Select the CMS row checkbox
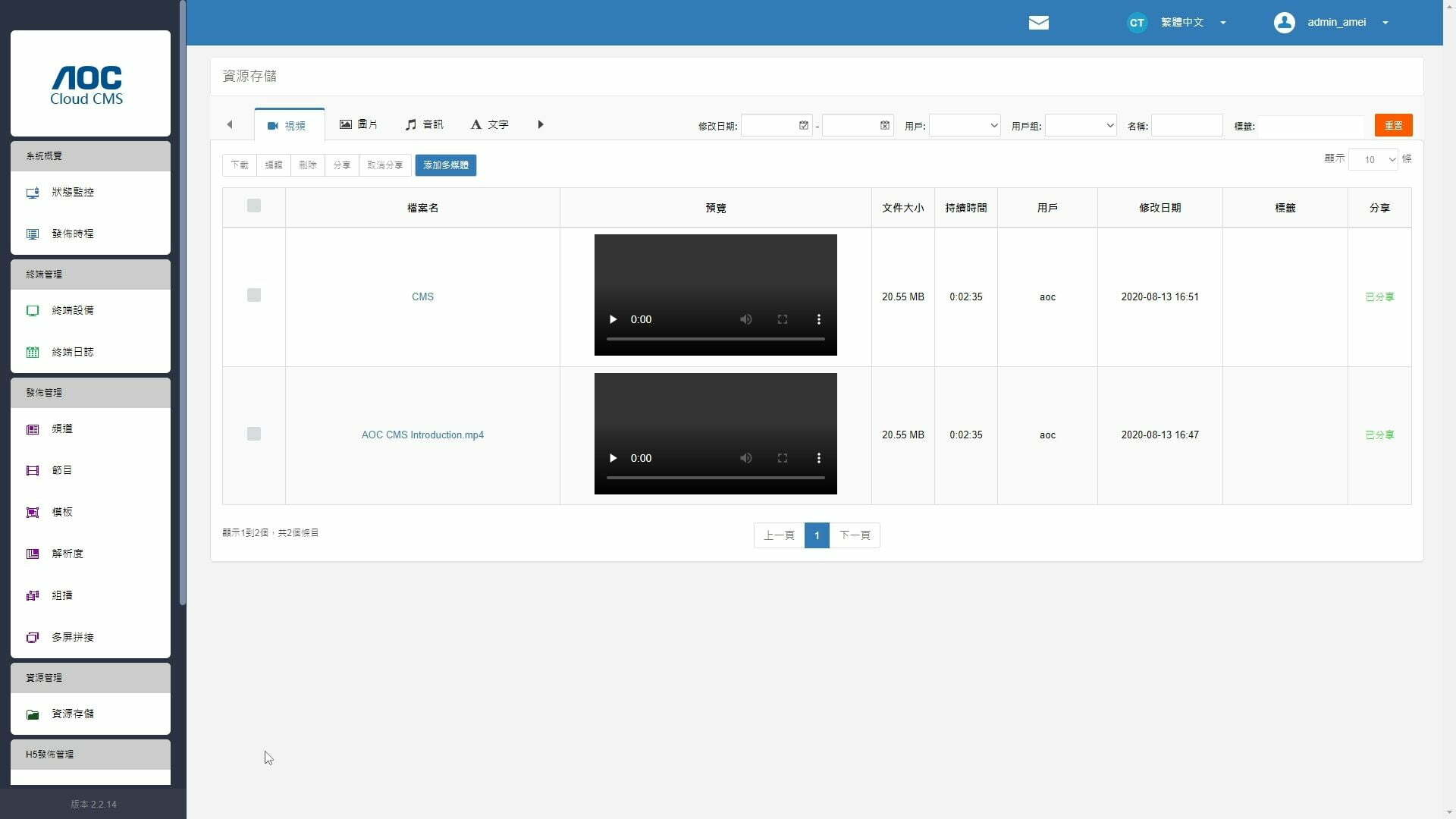This screenshot has height=819, width=1456. coord(254,295)
